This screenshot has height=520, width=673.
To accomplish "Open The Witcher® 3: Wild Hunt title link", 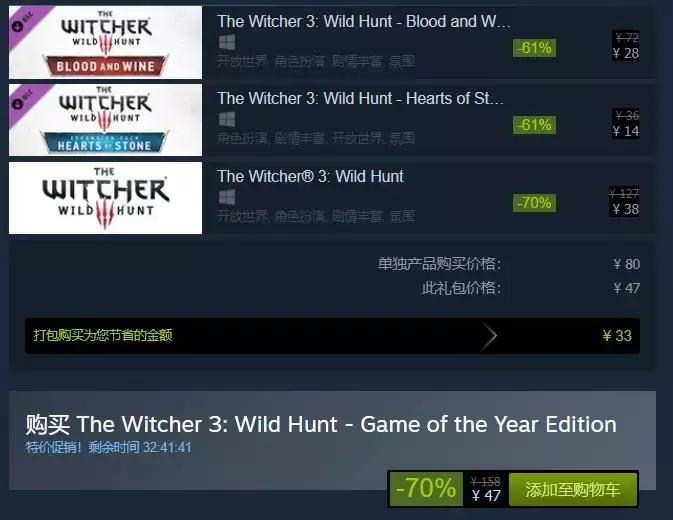I will [310, 176].
